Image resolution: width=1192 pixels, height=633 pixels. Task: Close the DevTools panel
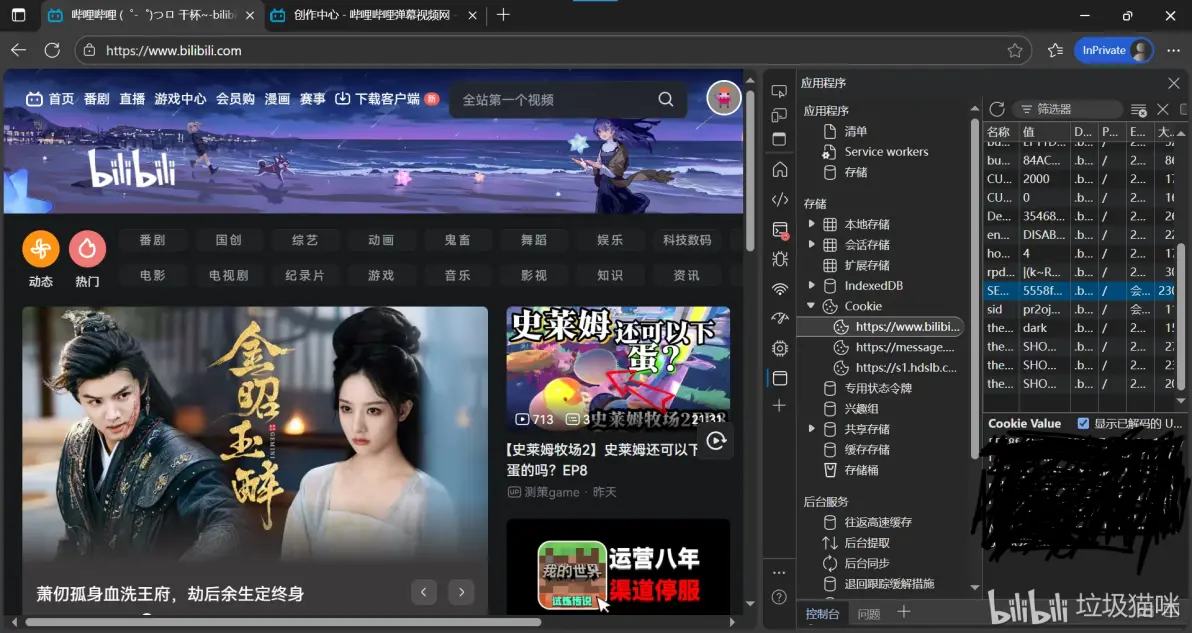1174,83
